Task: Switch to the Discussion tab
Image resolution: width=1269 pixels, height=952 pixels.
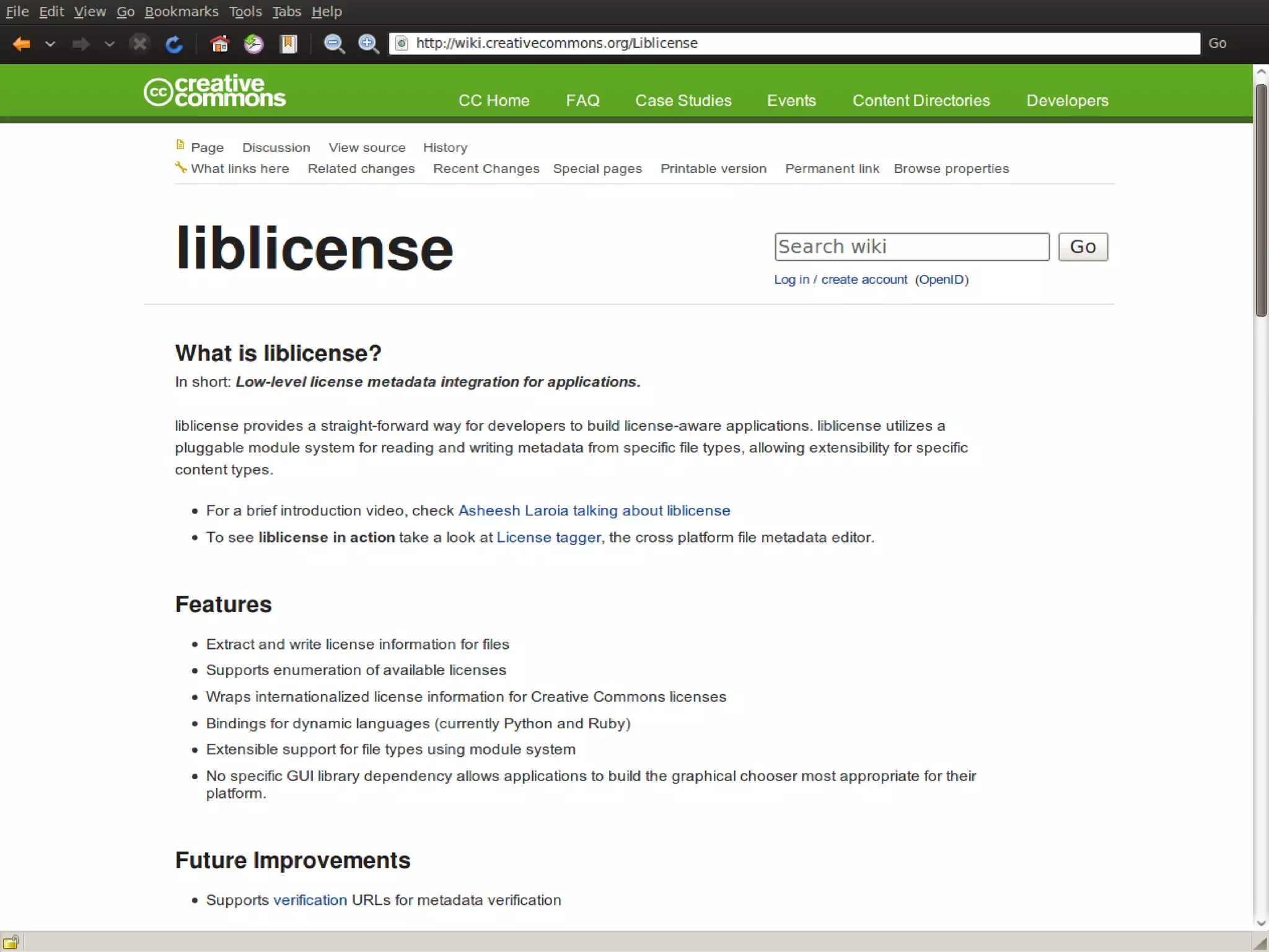Action: point(276,147)
